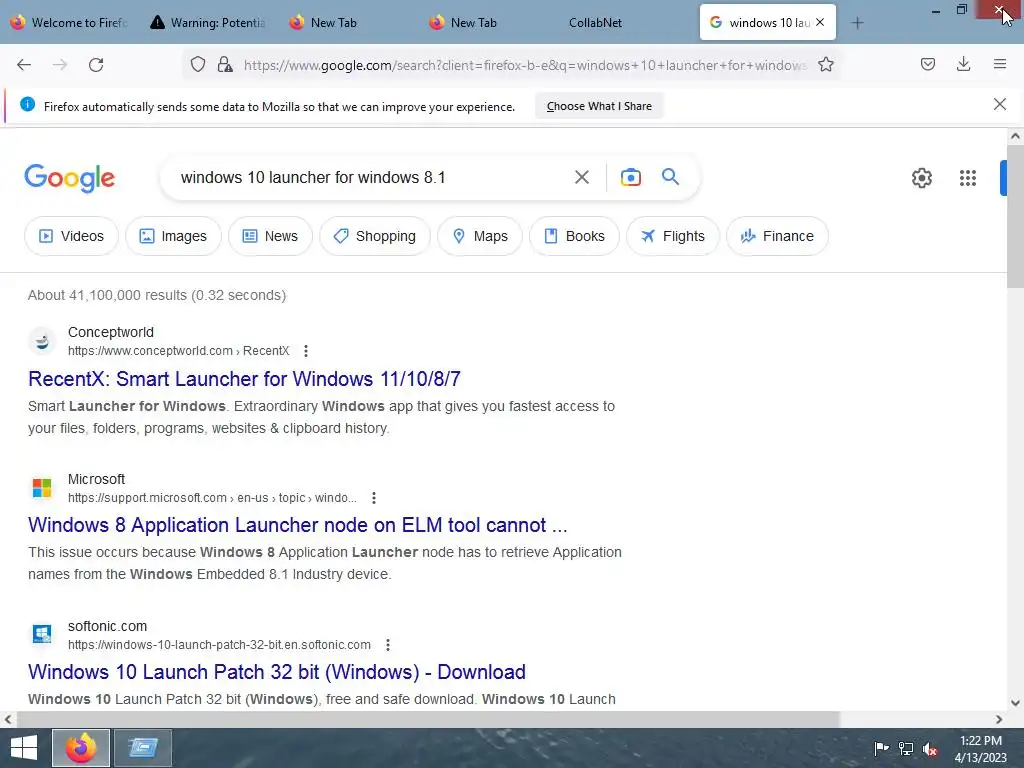1024x768 pixels.
Task: Filter results by Flights
Action: tap(673, 236)
